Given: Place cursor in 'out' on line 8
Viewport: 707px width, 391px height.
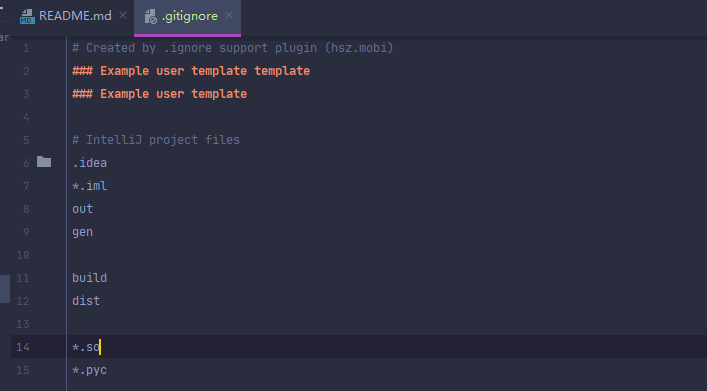Looking at the screenshot, I should (x=83, y=209).
